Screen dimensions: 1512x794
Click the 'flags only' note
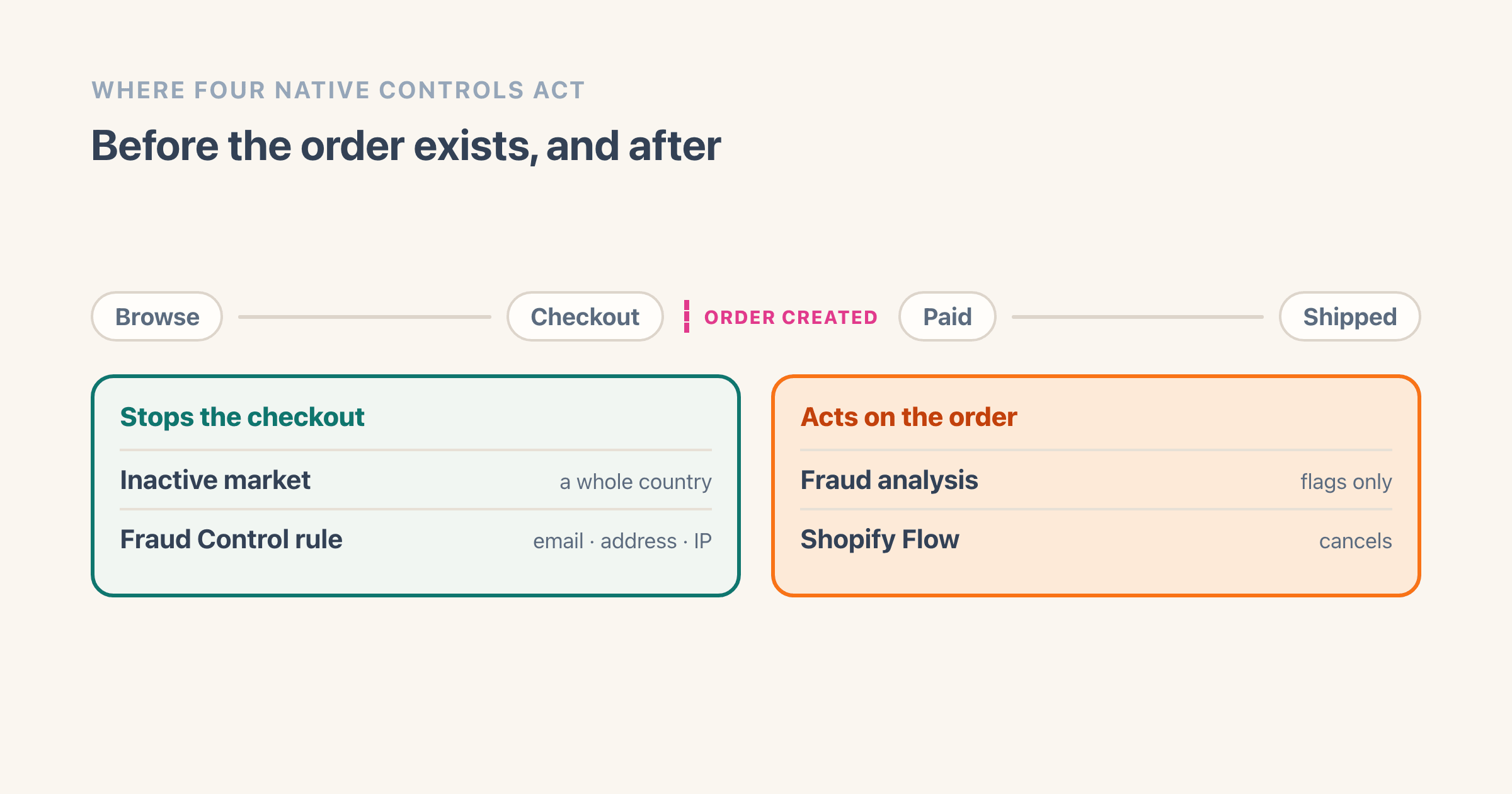(x=1346, y=482)
